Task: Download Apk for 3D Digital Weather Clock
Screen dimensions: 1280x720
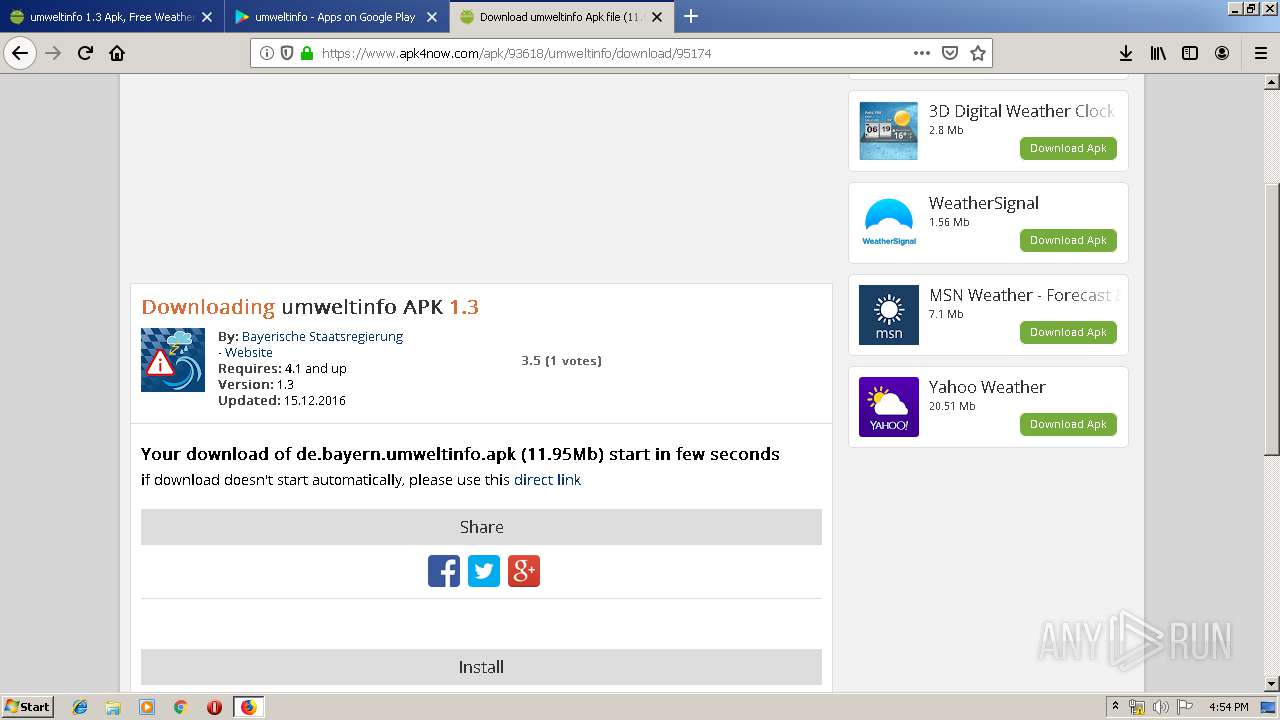Action: tap(1068, 148)
